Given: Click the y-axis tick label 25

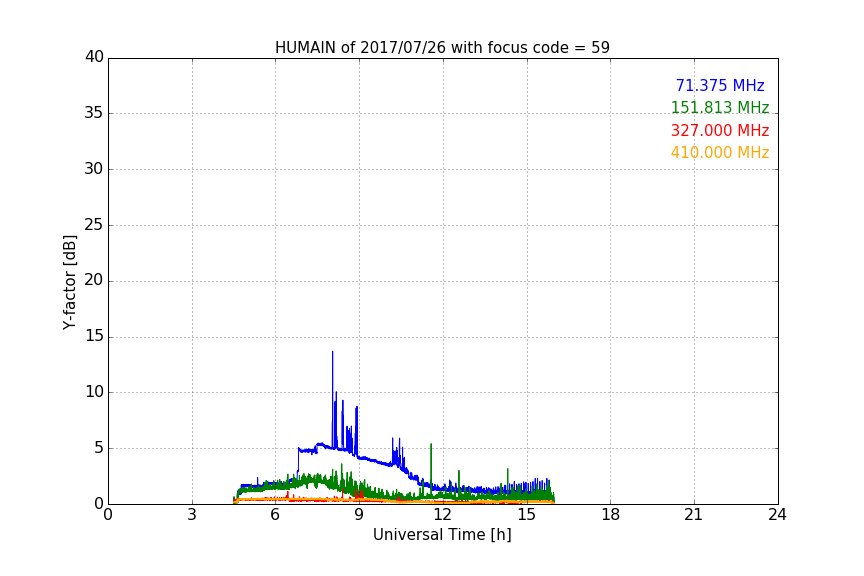Looking at the screenshot, I should coord(94,224).
